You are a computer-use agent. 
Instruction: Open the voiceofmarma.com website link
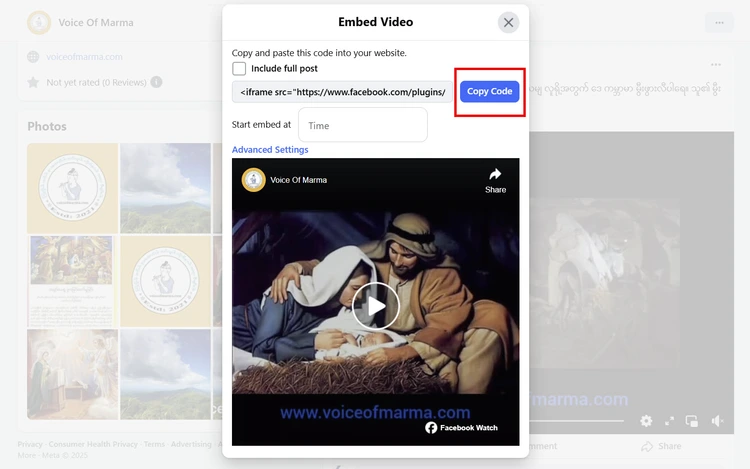[85, 57]
